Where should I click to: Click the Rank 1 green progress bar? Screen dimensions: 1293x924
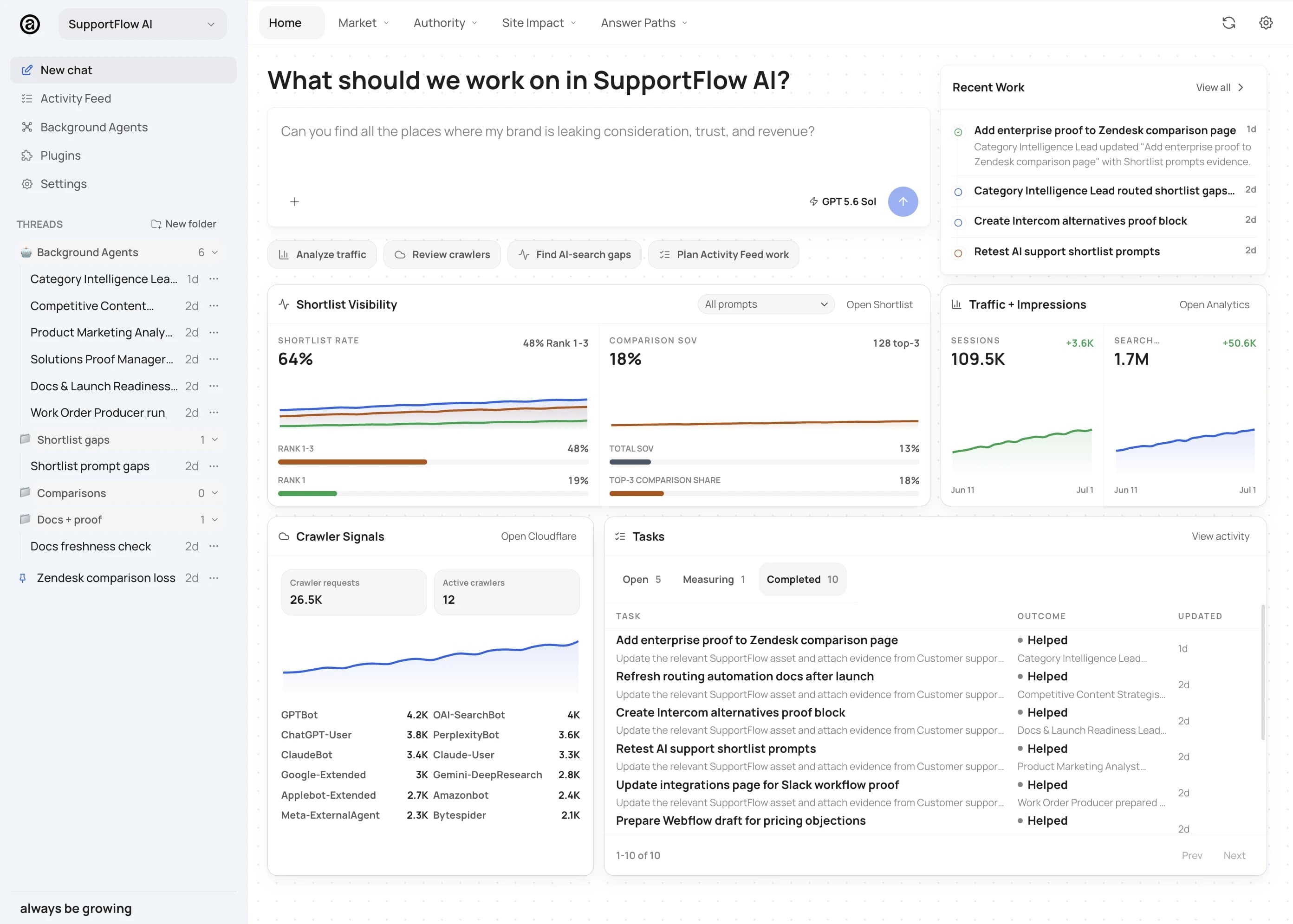[433, 493]
